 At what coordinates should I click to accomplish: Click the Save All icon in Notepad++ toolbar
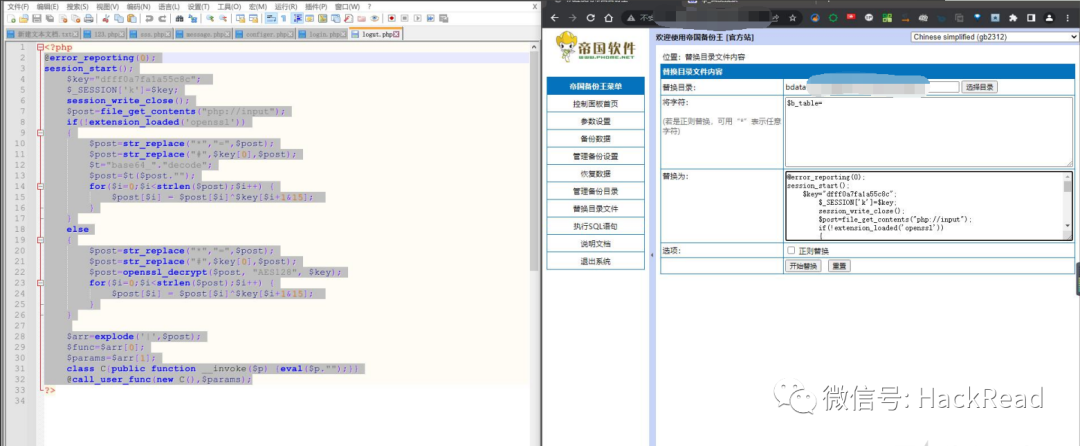point(50,19)
